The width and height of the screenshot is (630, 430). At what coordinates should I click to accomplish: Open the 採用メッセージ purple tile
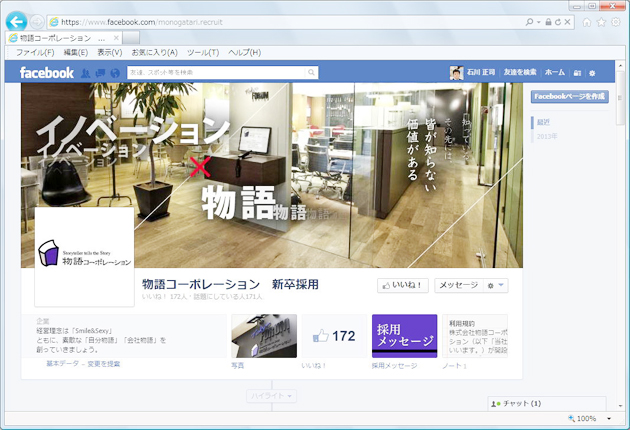point(405,336)
